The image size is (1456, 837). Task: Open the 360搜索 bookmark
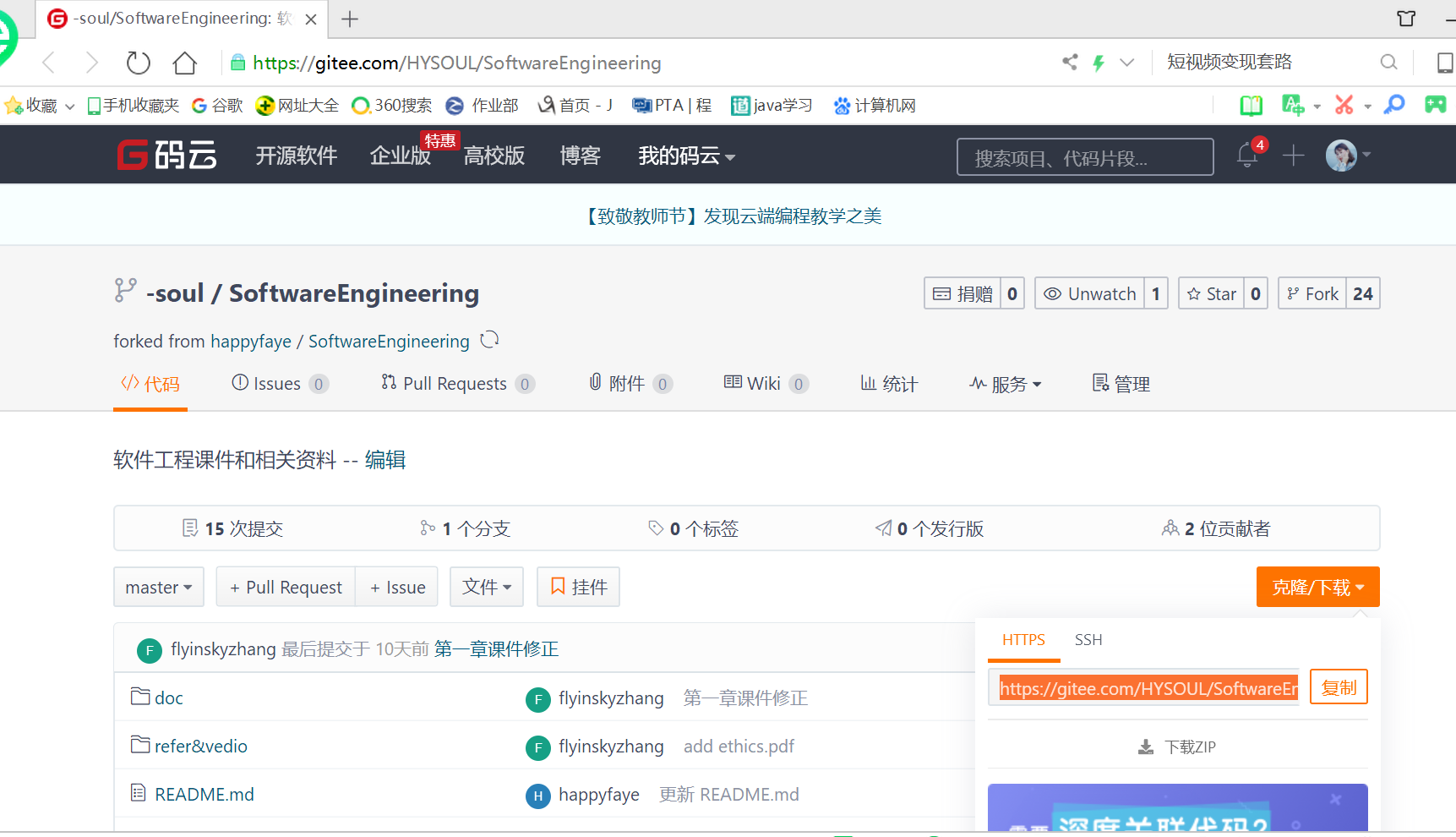[x=392, y=106]
